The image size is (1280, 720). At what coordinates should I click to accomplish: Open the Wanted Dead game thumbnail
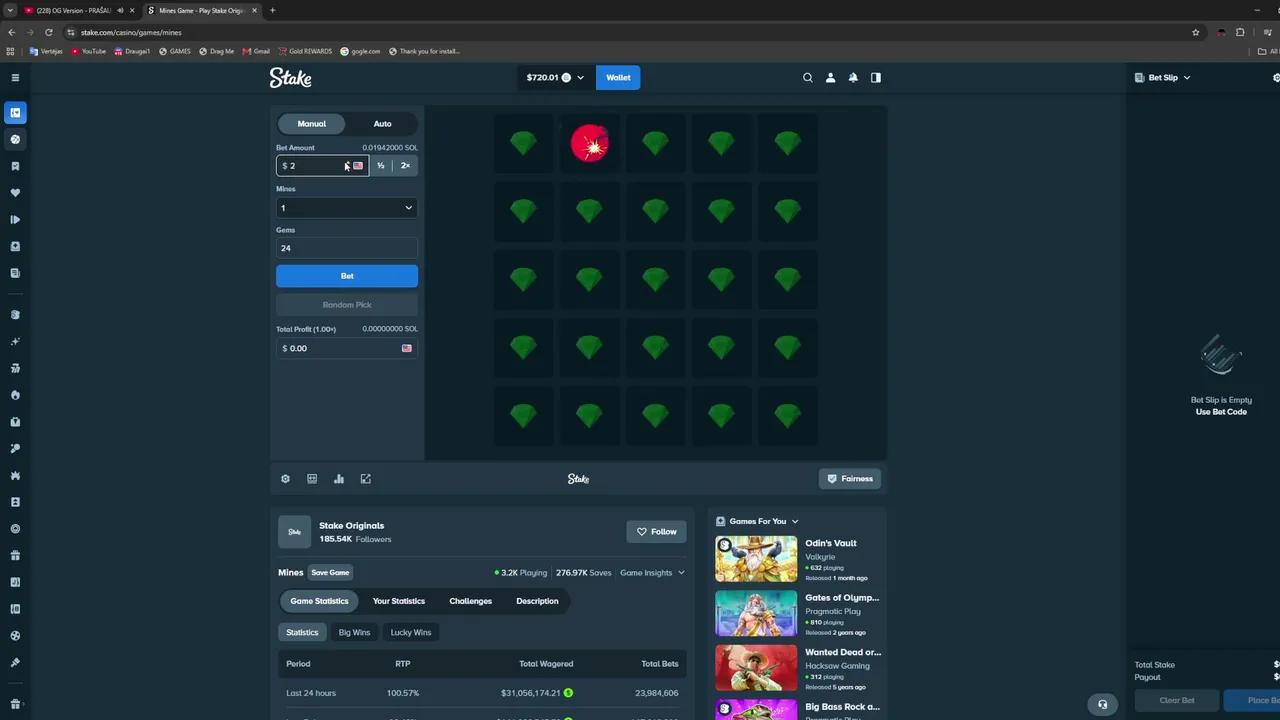pyautogui.click(x=756, y=667)
